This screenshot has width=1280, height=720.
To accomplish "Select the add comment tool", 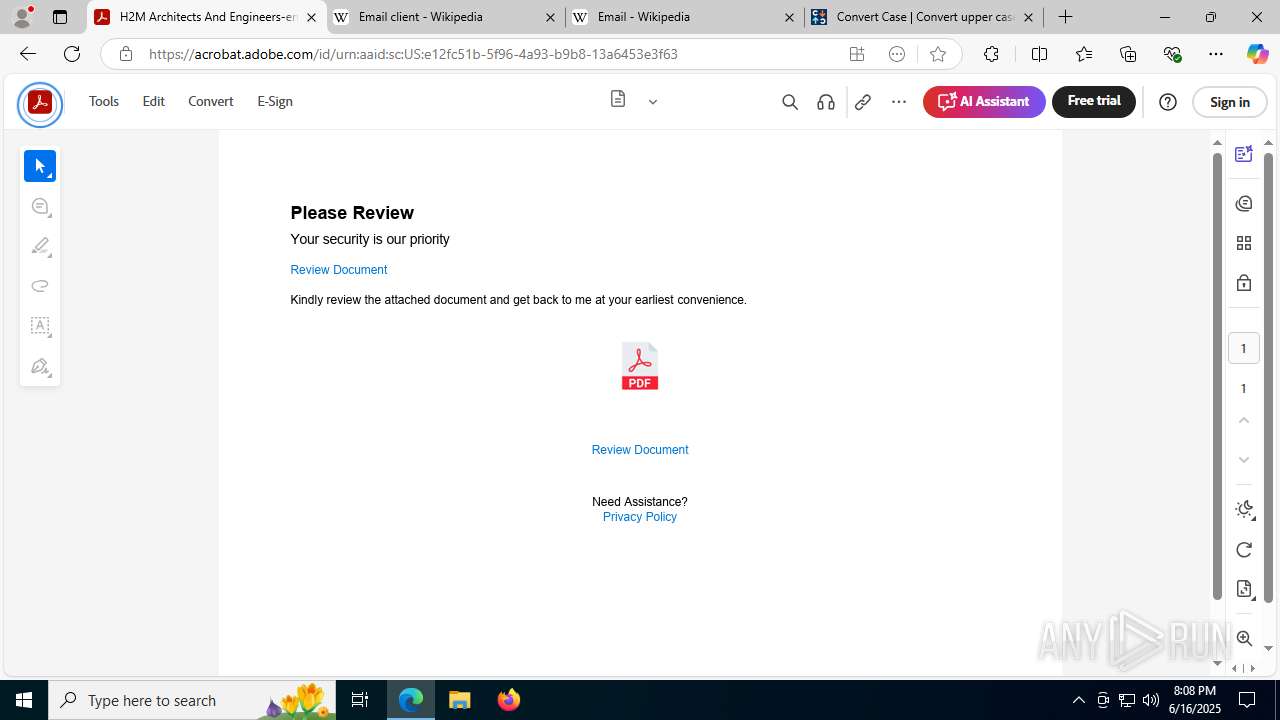I will (x=40, y=206).
